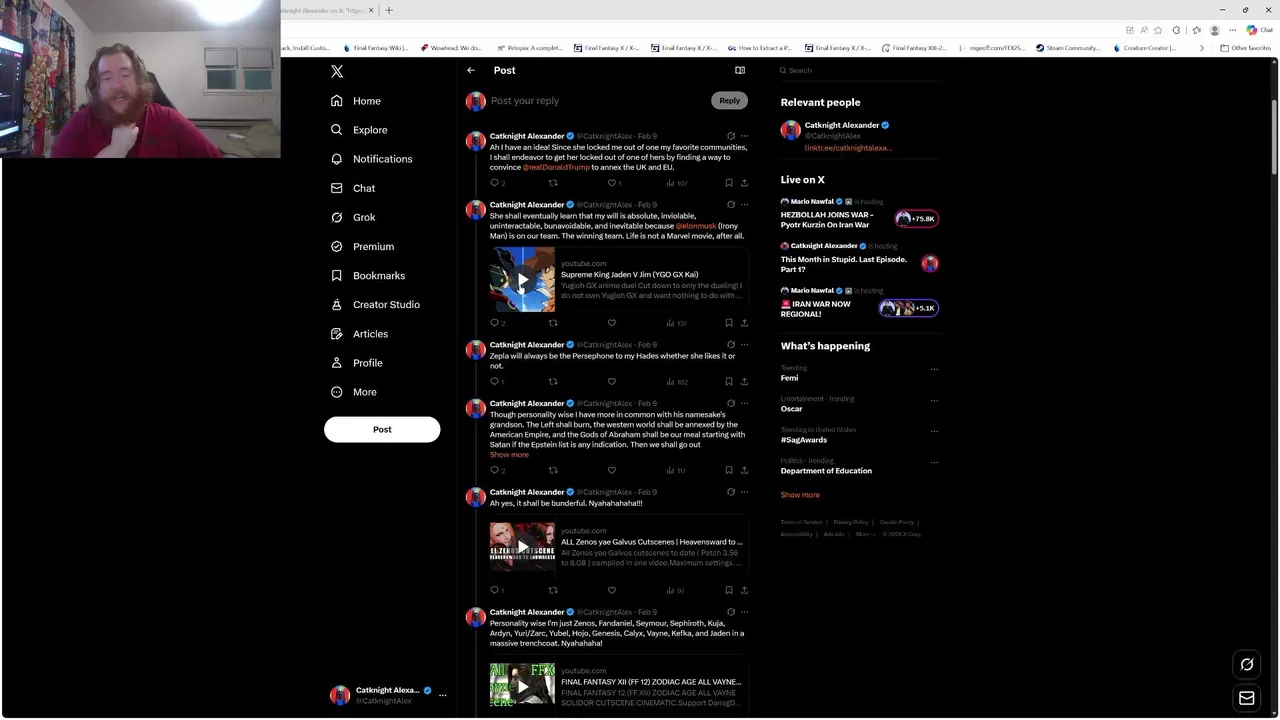Open the @elonmusk mention link
Image resolution: width=1280 pixels, height=720 pixels.
tap(696, 226)
